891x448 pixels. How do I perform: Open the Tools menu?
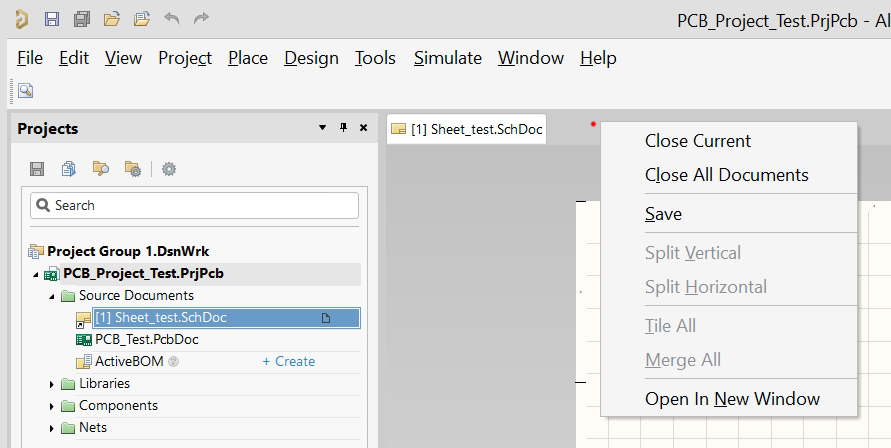point(376,58)
